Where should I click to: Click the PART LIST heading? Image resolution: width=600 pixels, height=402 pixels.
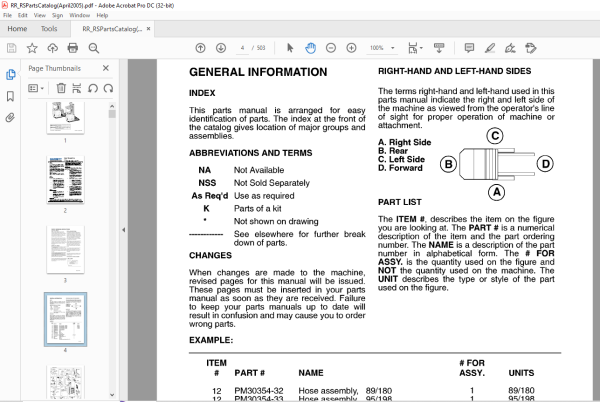point(400,202)
